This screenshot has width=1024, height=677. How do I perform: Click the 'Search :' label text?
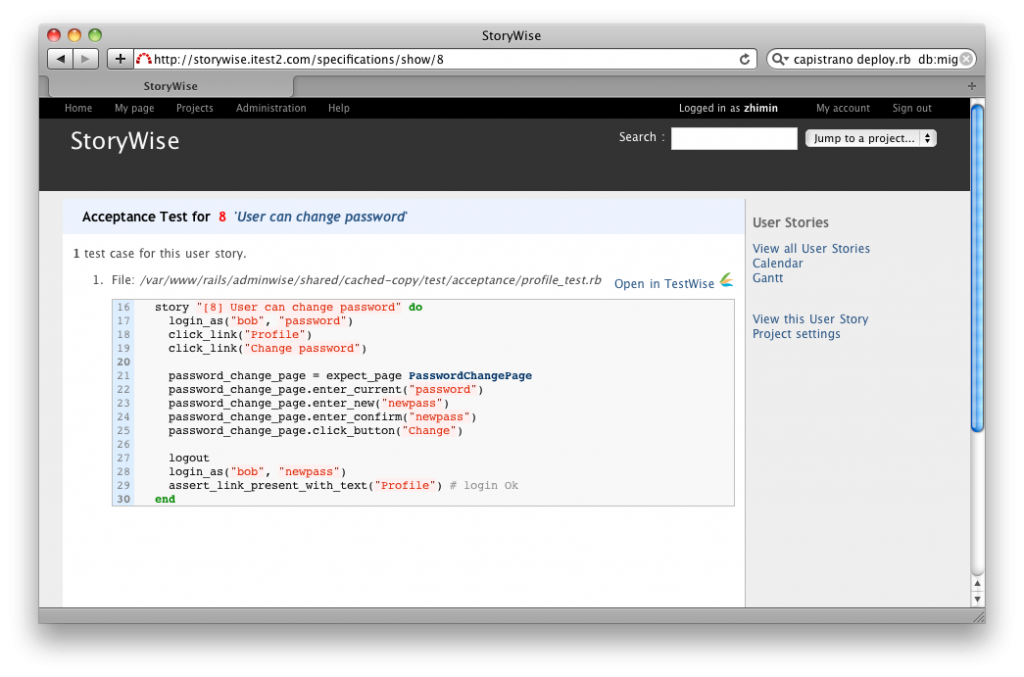641,137
